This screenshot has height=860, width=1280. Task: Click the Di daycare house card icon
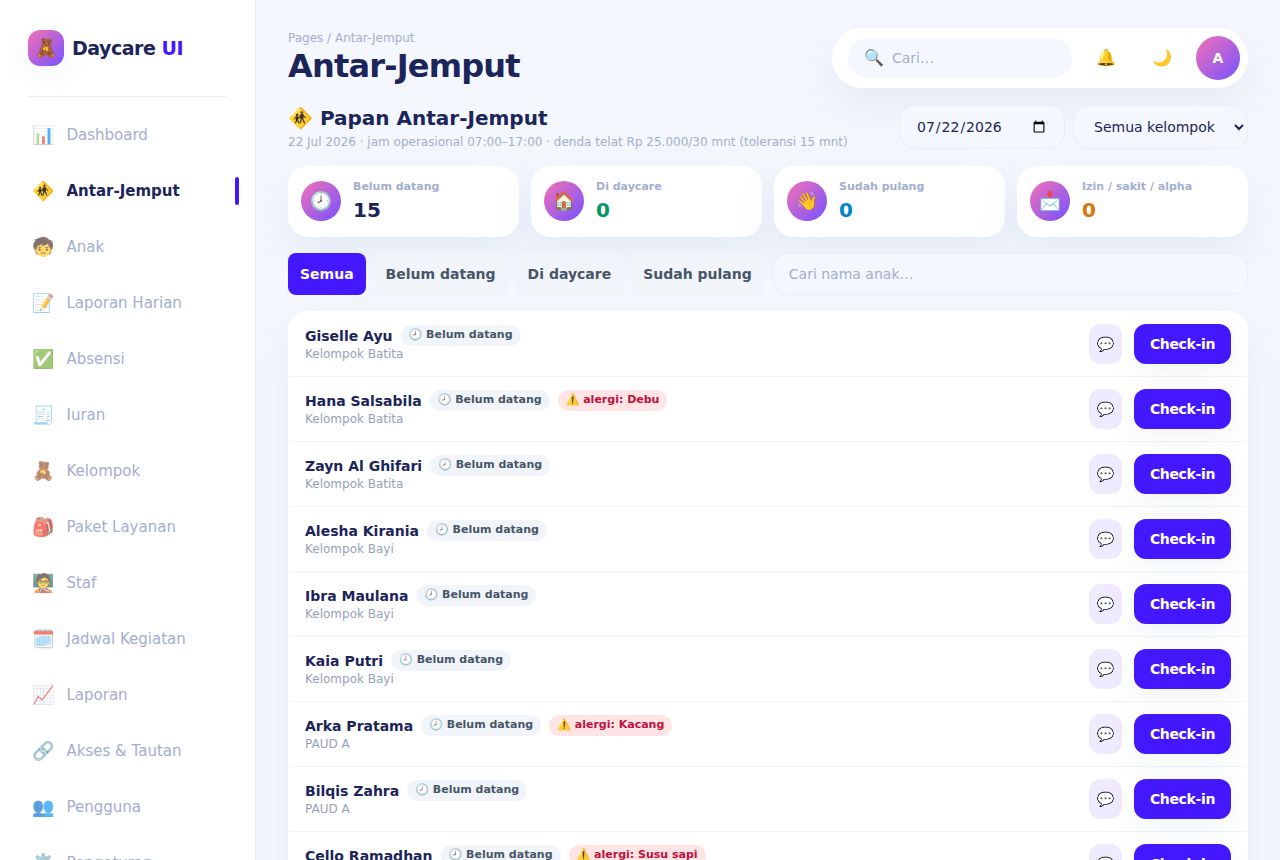[564, 201]
